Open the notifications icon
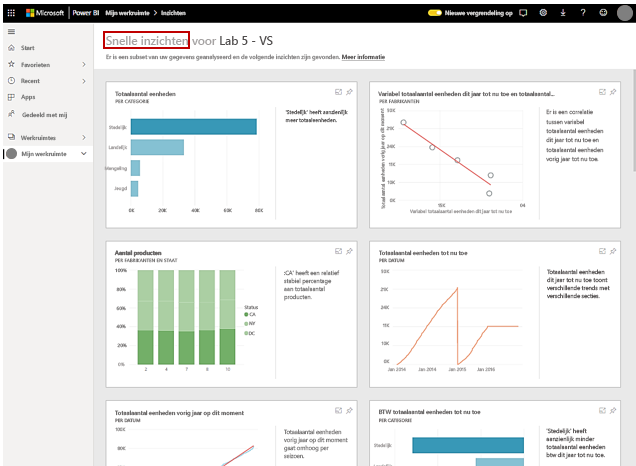The image size is (636, 466). click(523, 13)
